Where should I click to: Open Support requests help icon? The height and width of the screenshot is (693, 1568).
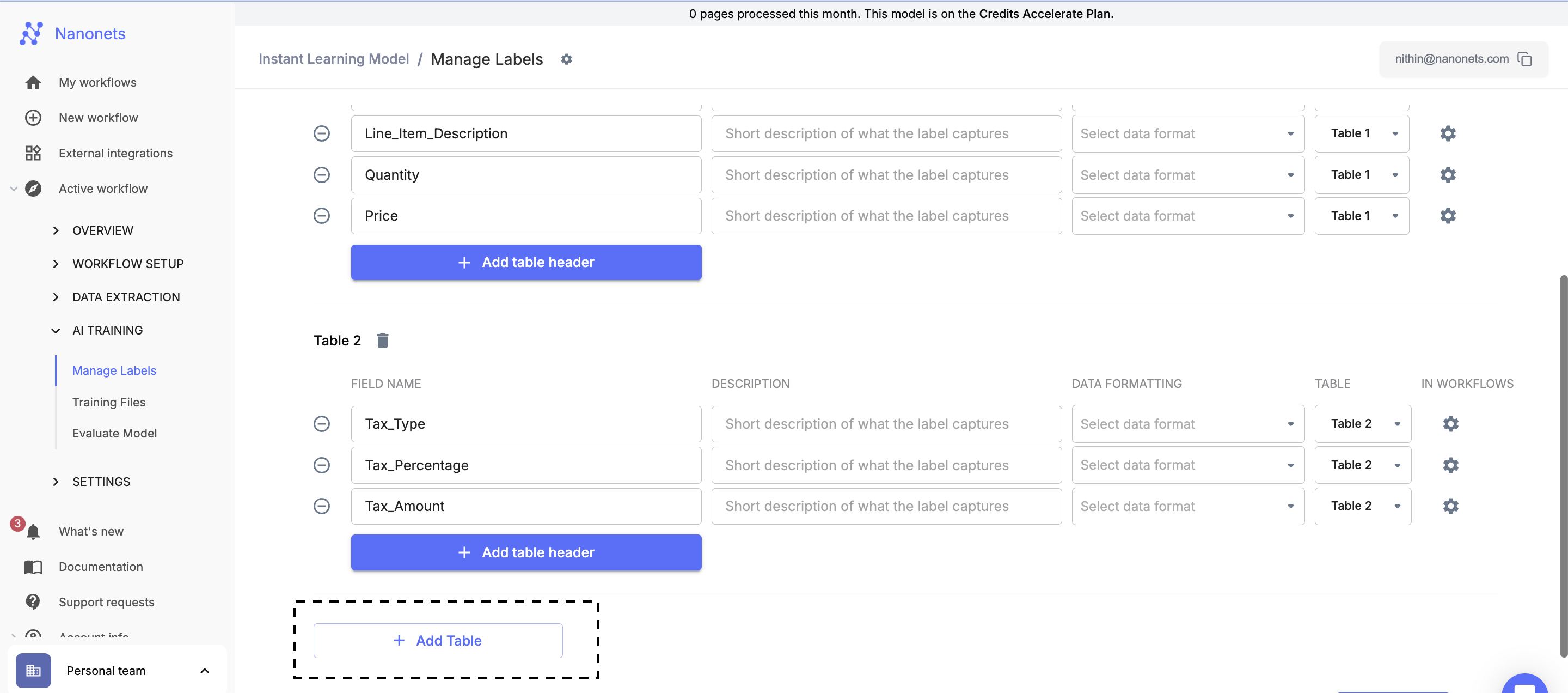[33, 601]
